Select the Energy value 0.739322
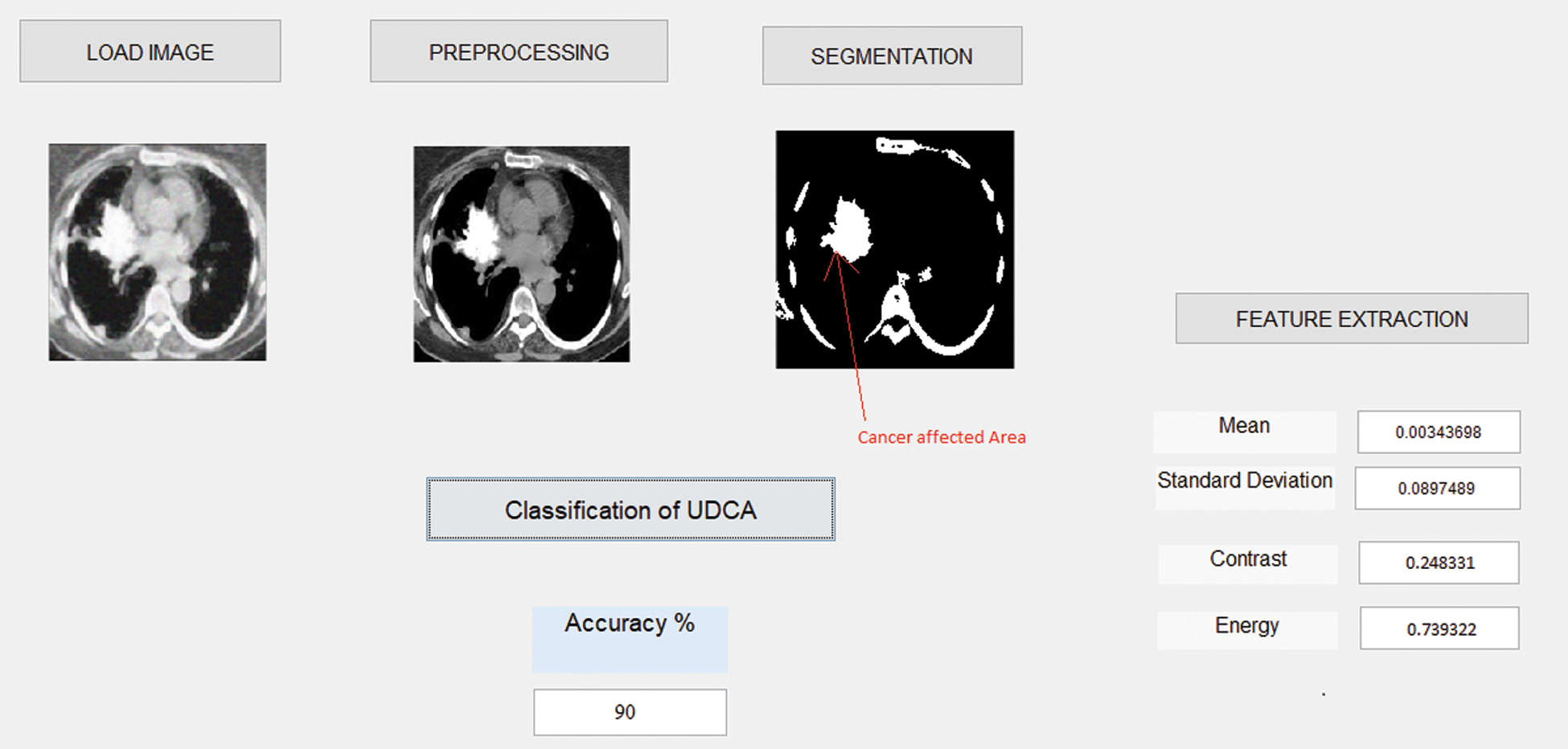 click(x=1437, y=629)
